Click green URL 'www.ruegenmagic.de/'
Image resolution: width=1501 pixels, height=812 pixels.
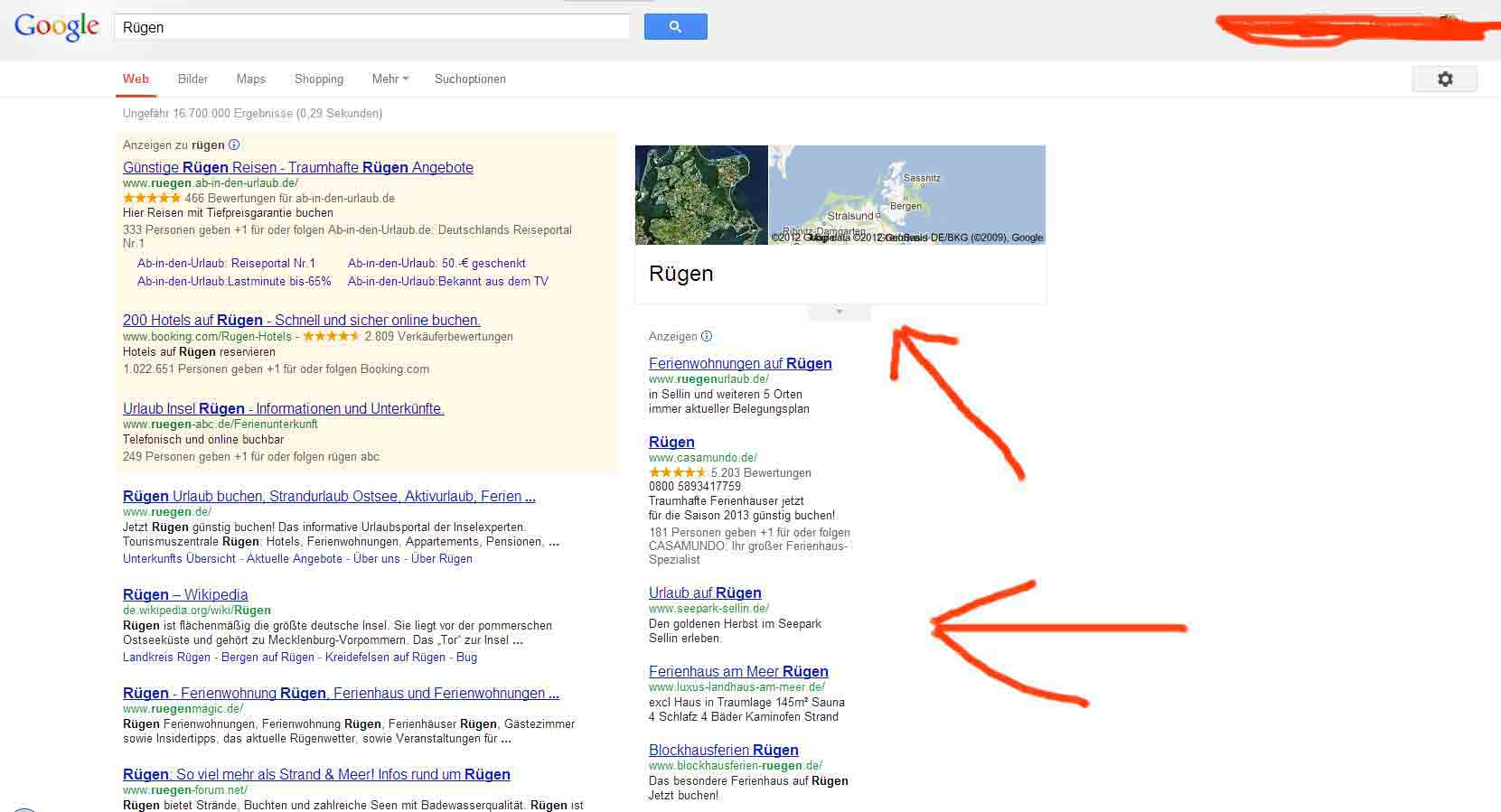[x=183, y=709]
